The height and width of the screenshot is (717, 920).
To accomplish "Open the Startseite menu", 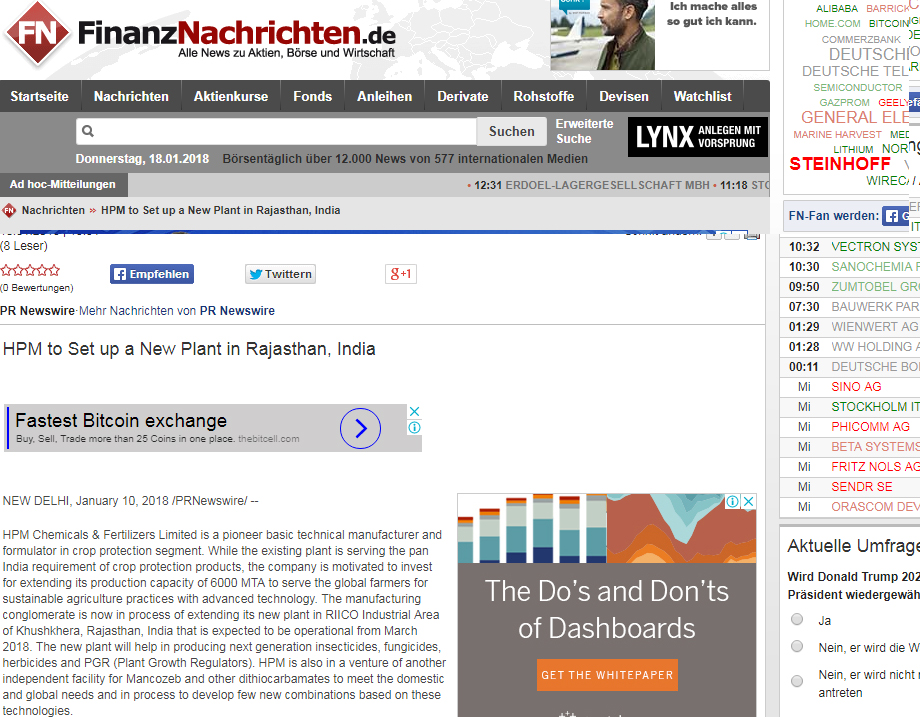I will click(39, 96).
